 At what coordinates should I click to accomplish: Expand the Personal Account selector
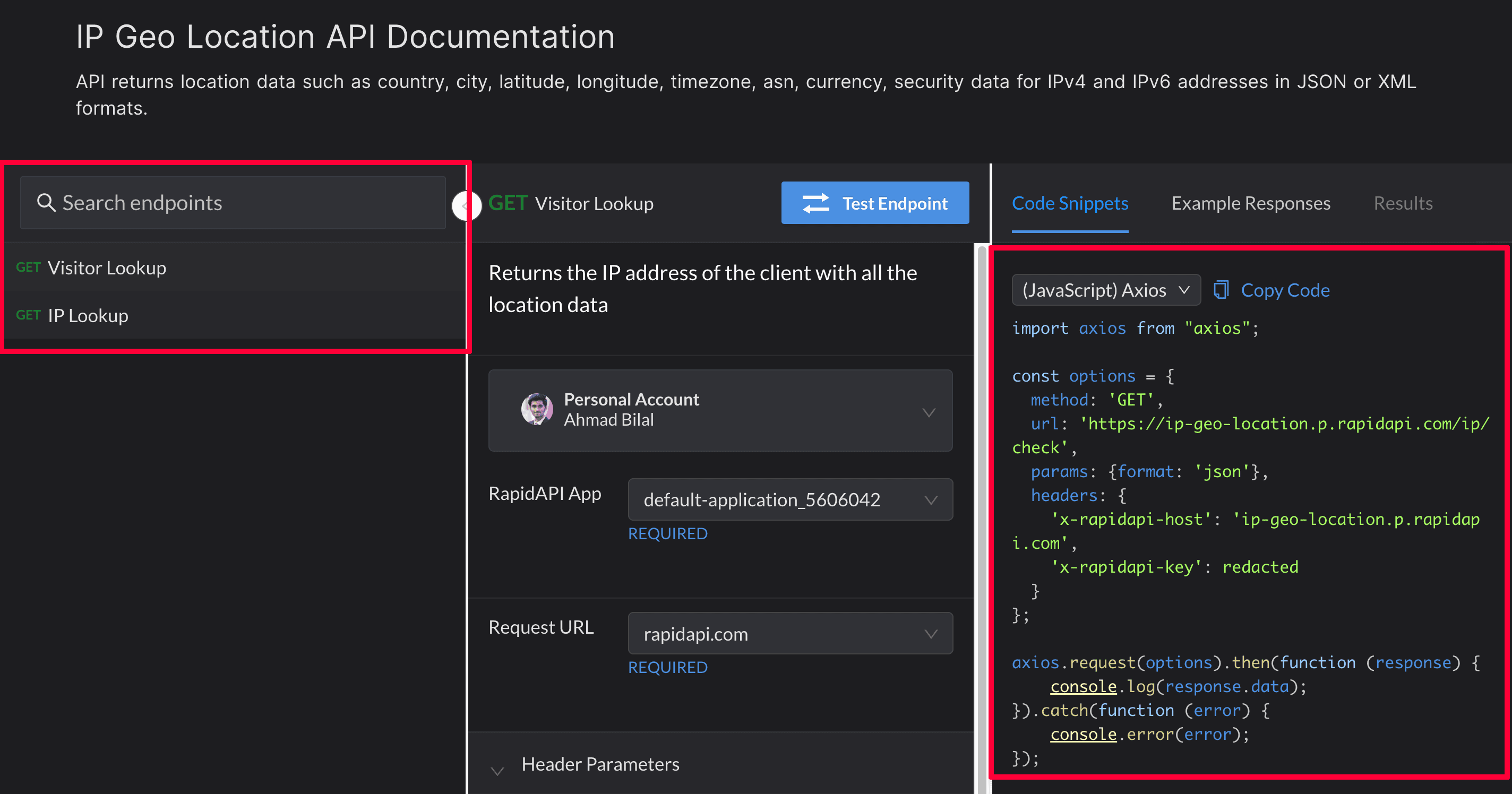point(928,413)
